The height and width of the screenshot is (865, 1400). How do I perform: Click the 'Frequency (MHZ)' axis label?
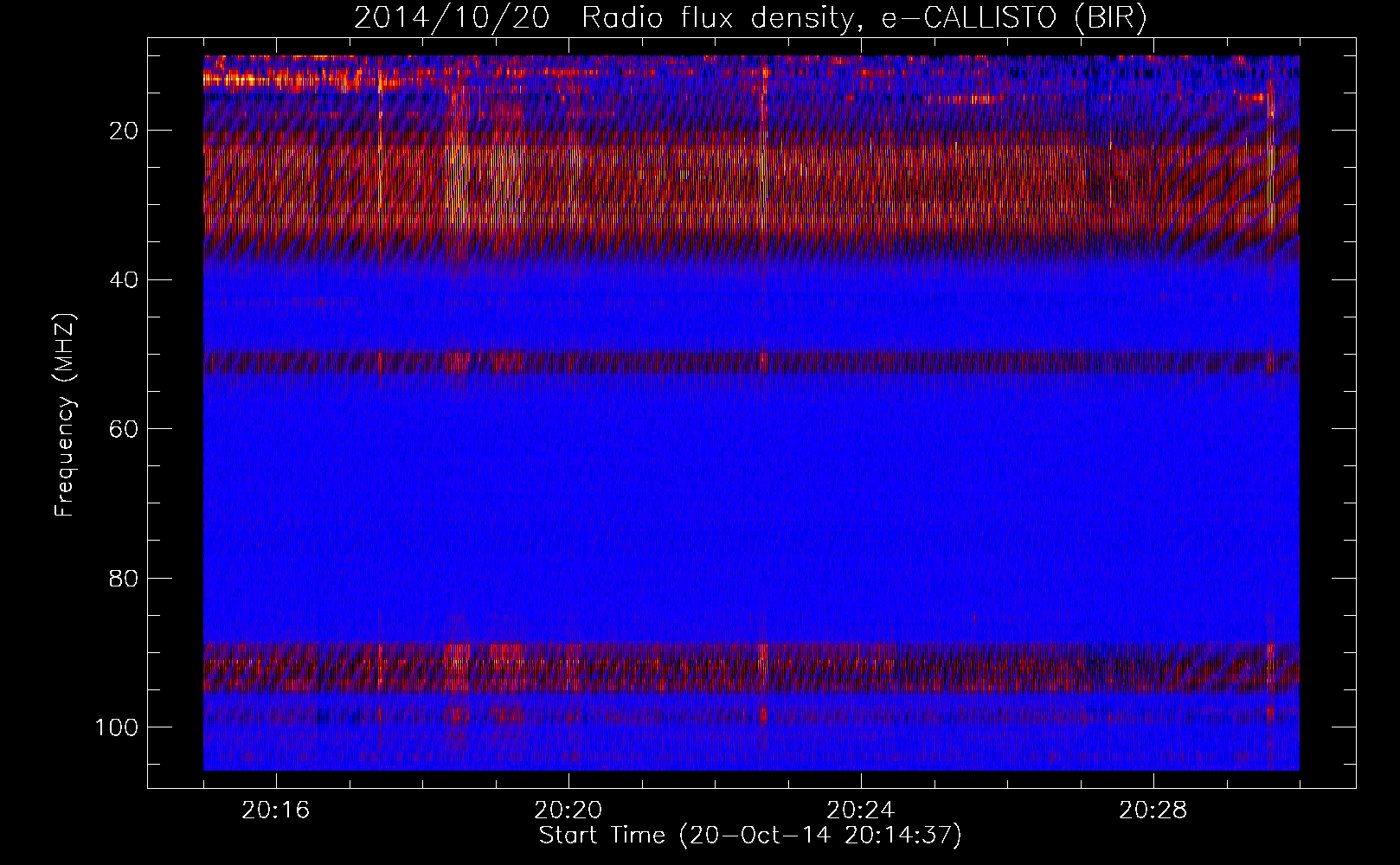[66, 416]
